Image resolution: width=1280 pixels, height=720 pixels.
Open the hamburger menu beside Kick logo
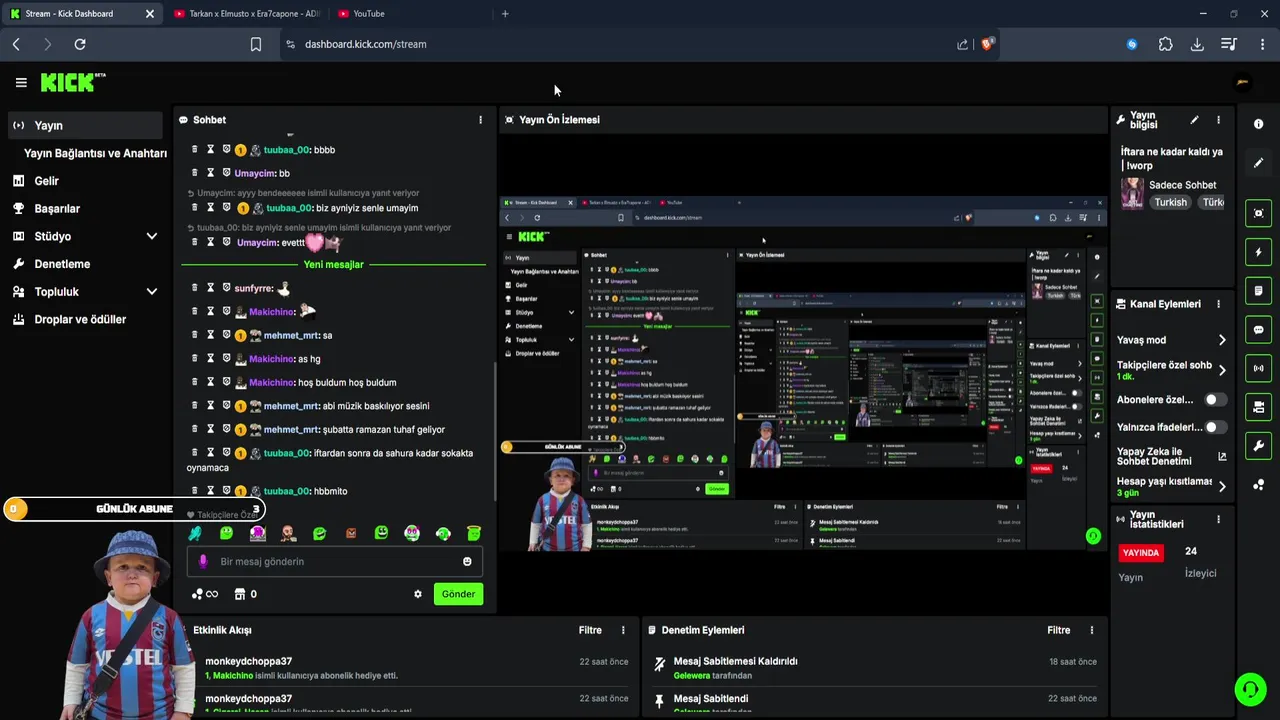[21, 83]
